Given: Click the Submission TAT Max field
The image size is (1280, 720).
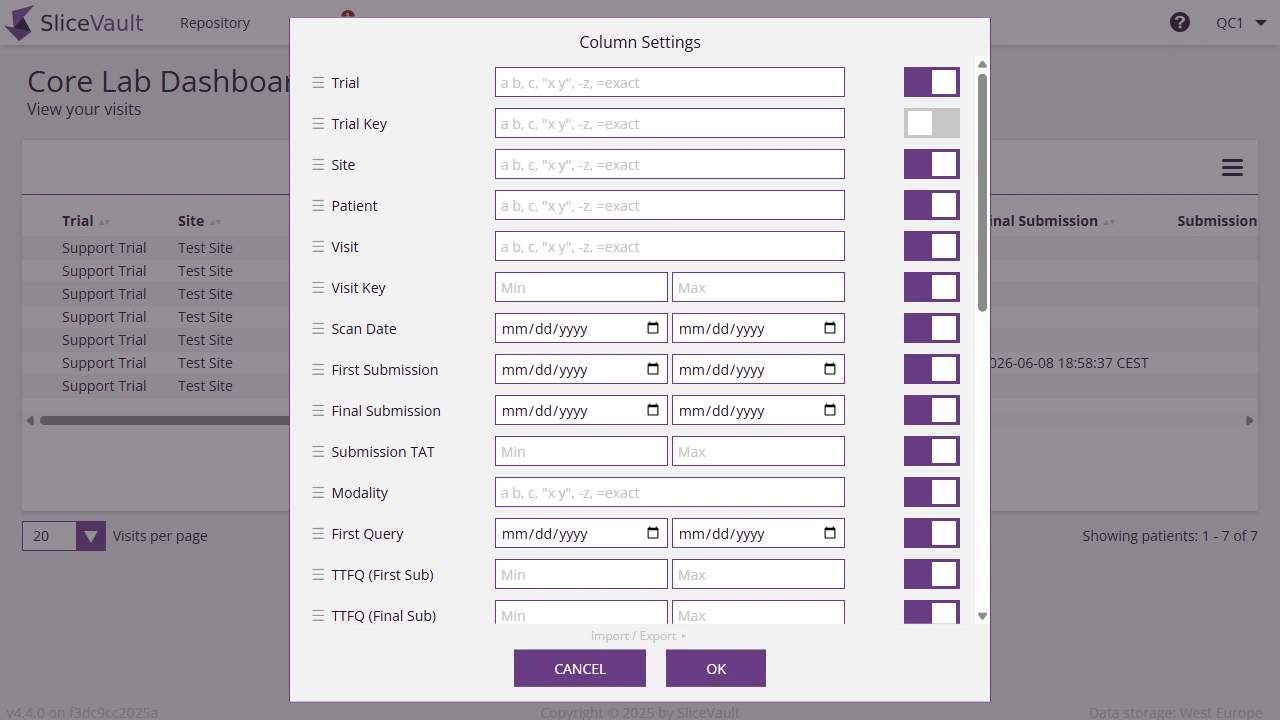Looking at the screenshot, I should 758,451.
